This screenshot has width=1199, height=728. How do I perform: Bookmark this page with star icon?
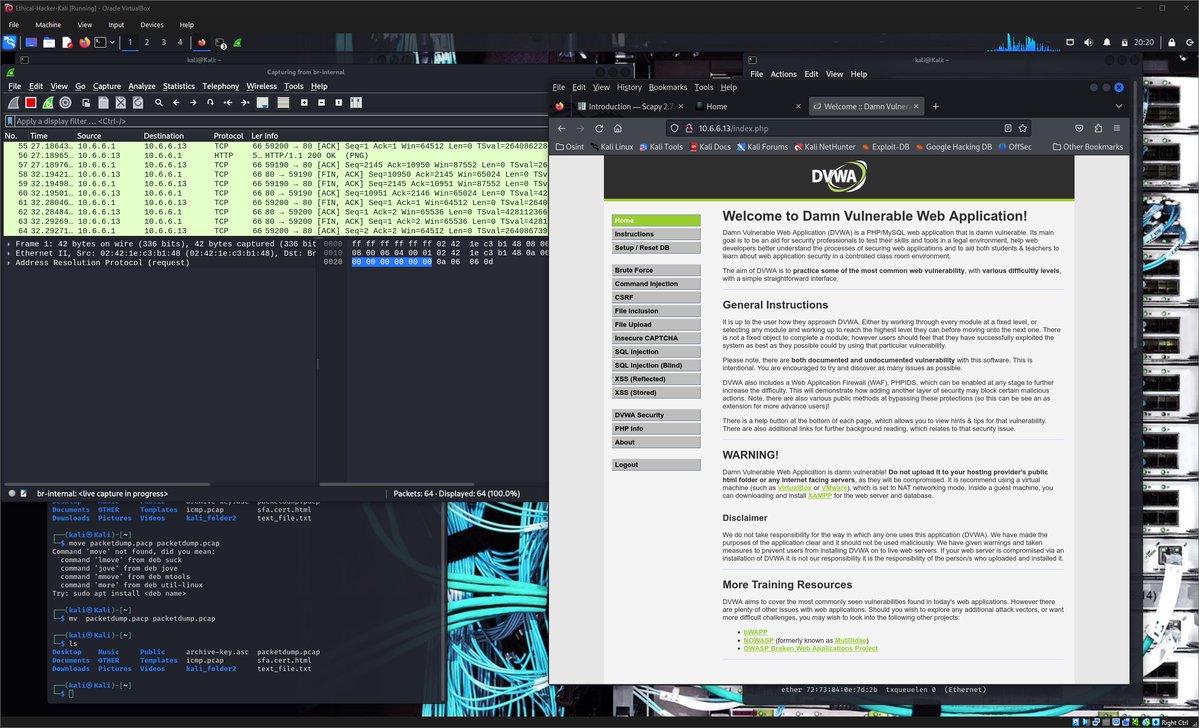pos(1022,128)
